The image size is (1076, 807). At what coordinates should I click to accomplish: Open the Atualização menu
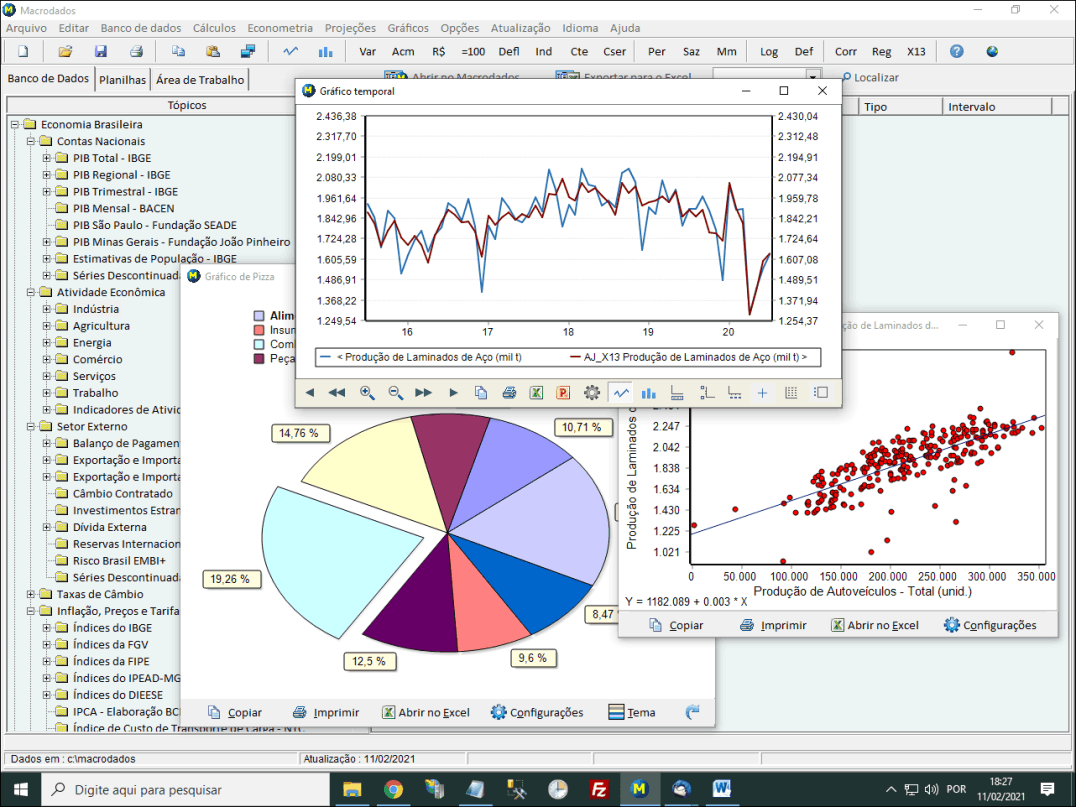point(520,28)
